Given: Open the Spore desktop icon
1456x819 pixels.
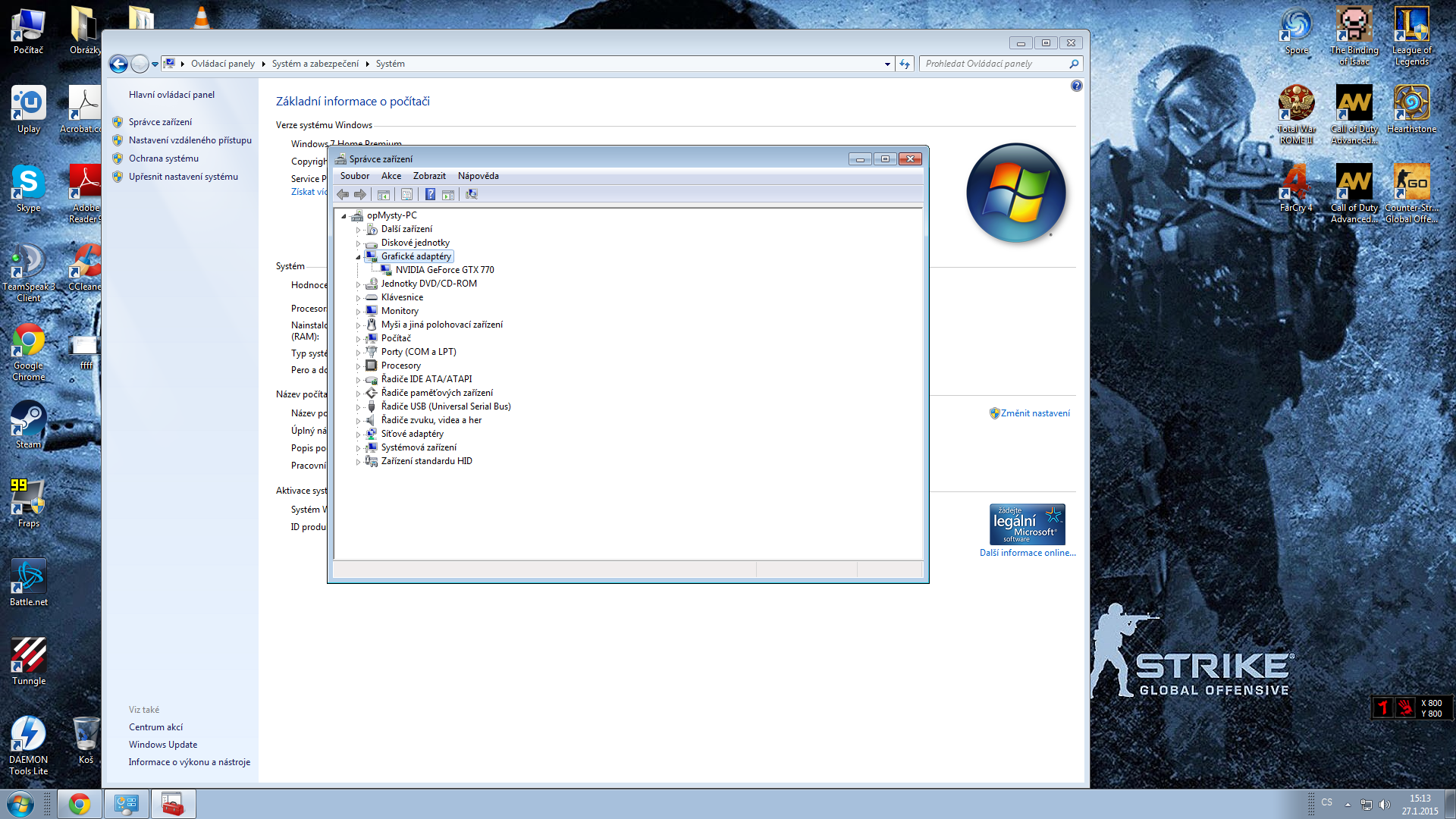Looking at the screenshot, I should 1297,30.
